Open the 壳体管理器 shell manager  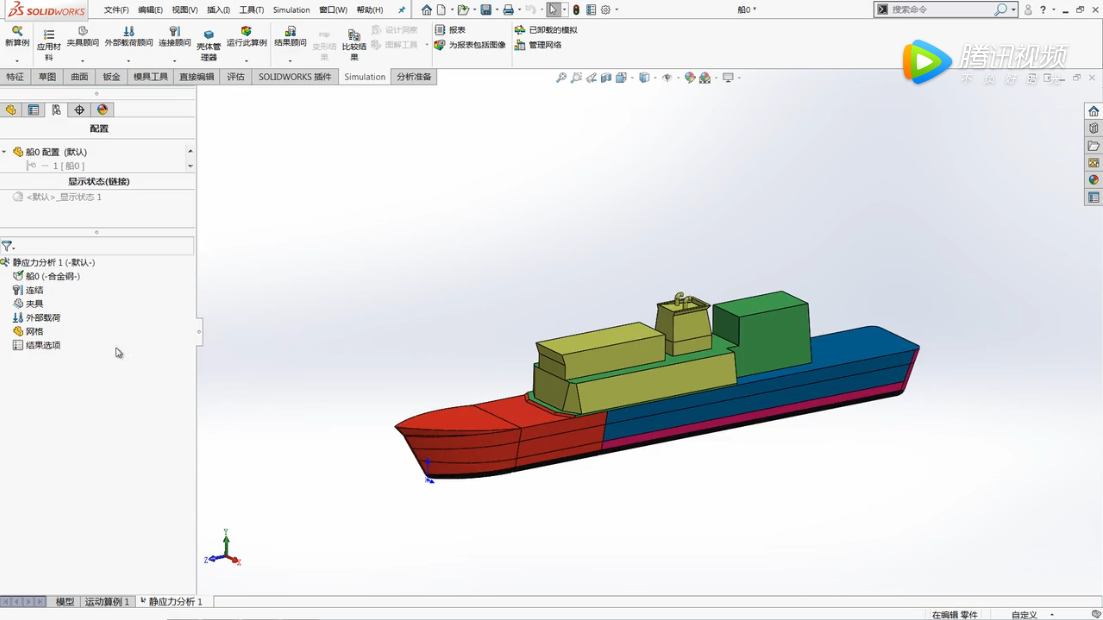[208, 44]
